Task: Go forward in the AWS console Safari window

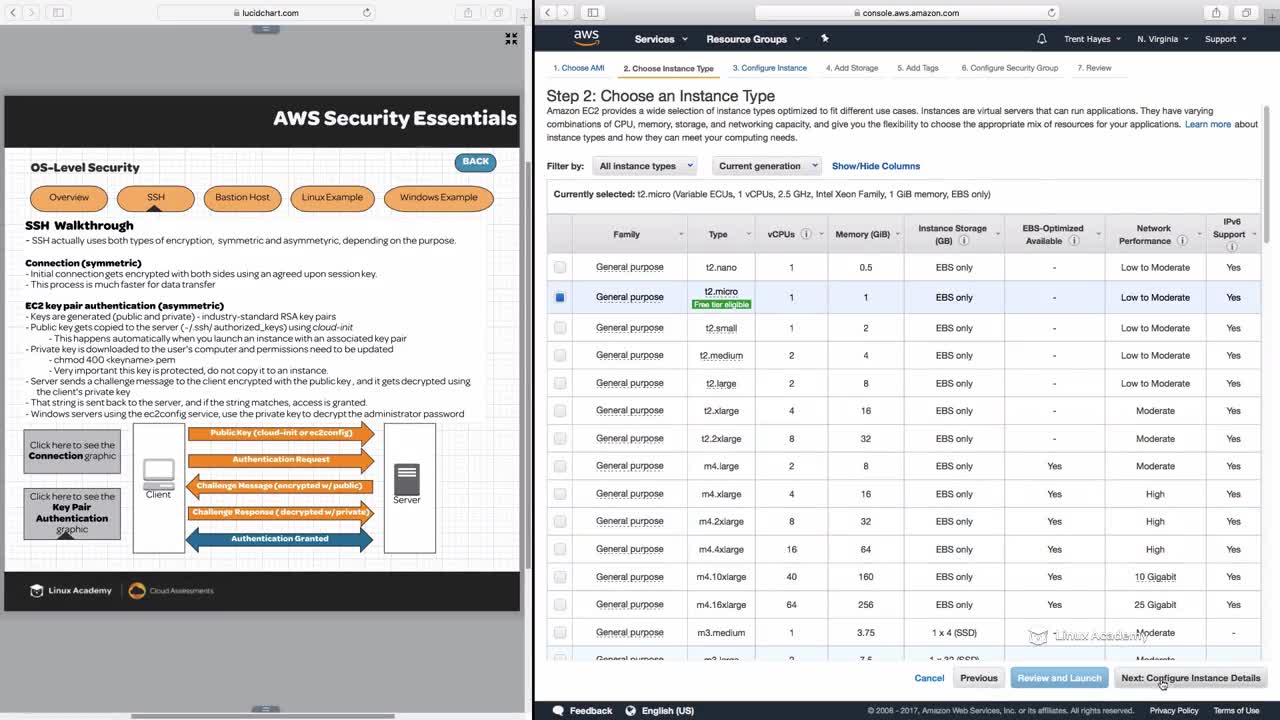Action: pos(566,13)
